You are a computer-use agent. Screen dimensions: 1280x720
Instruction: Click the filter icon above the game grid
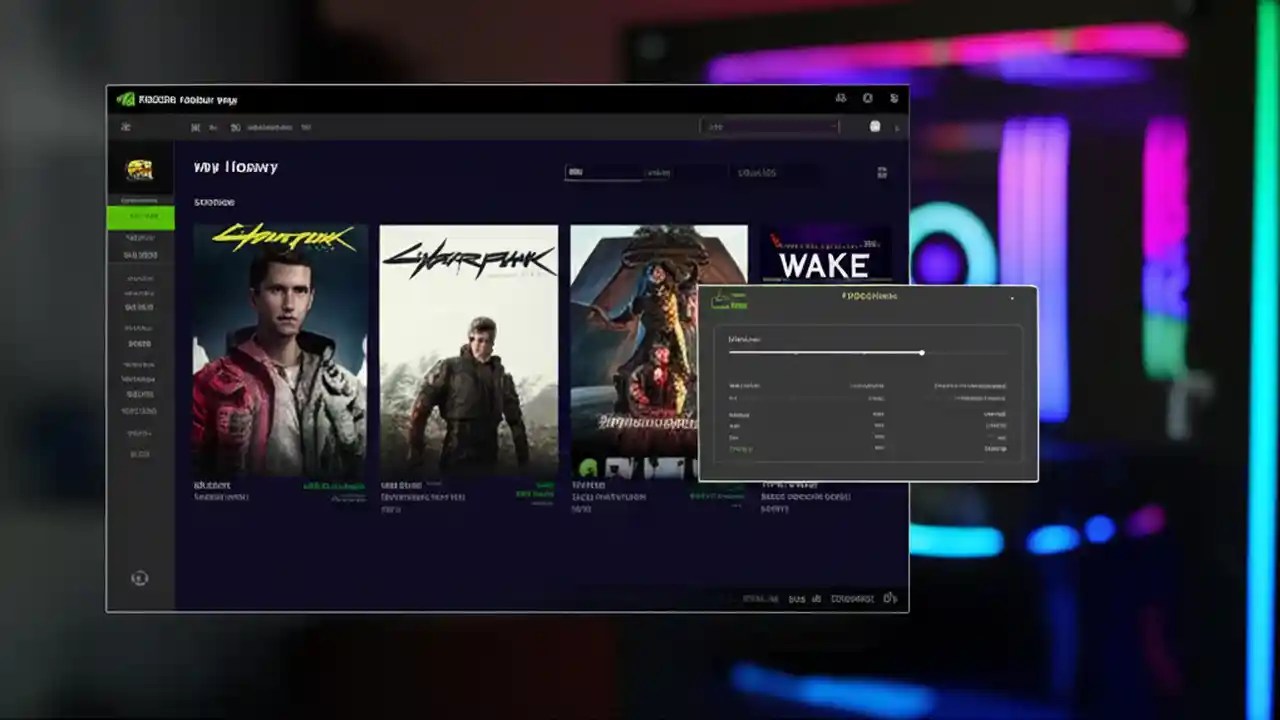pyautogui.click(x=883, y=172)
